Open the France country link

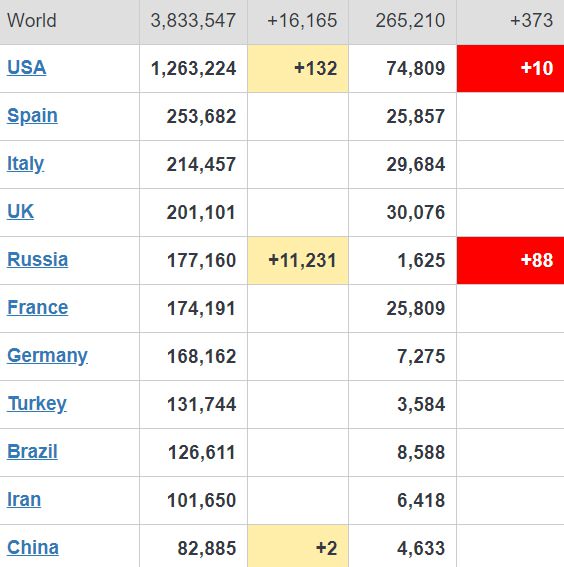coord(38,308)
